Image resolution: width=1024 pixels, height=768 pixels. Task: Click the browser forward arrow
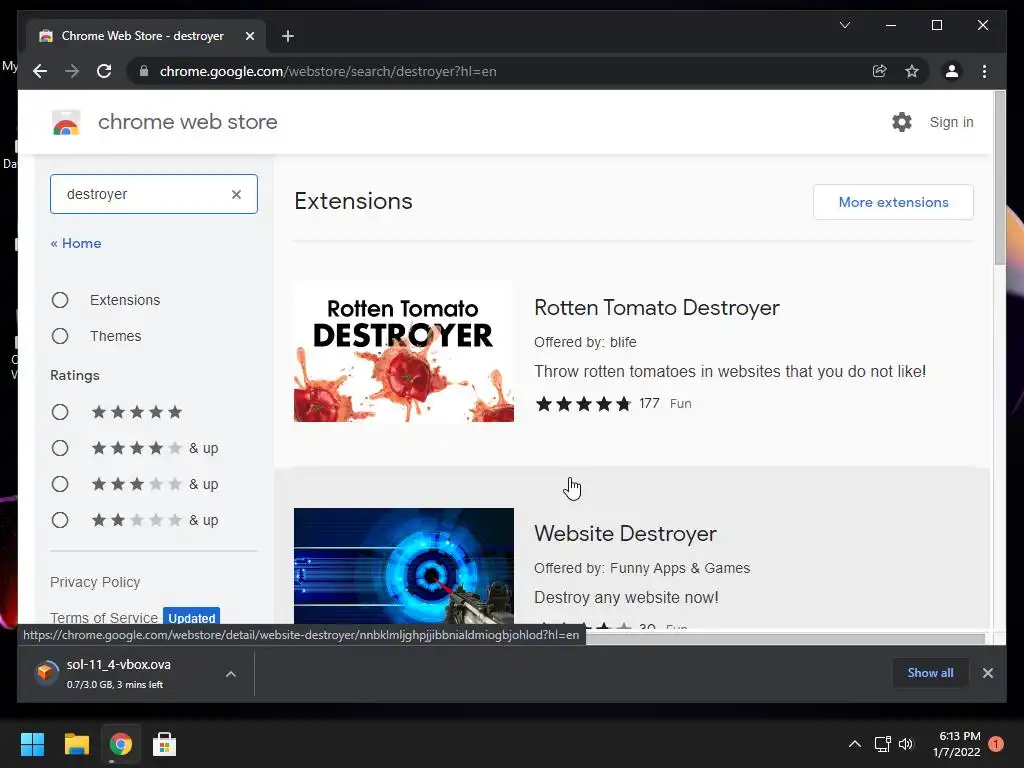(x=72, y=71)
